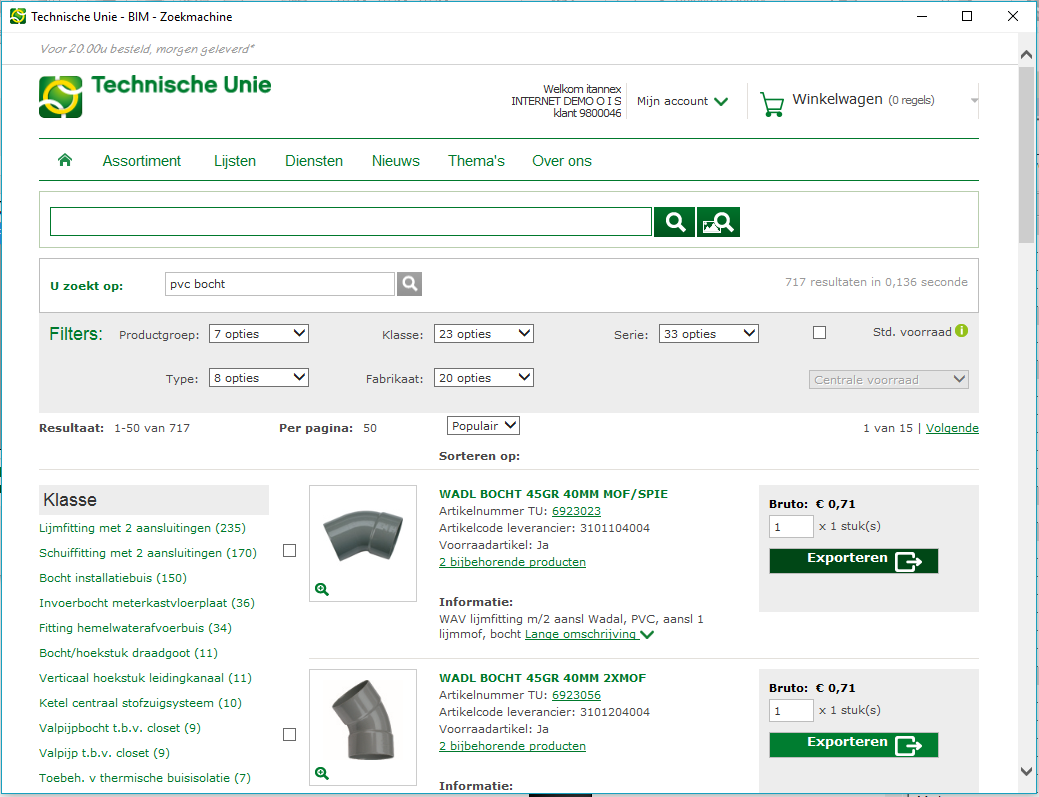Open article number 6923056 link
This screenshot has height=797, width=1039.
(576, 695)
